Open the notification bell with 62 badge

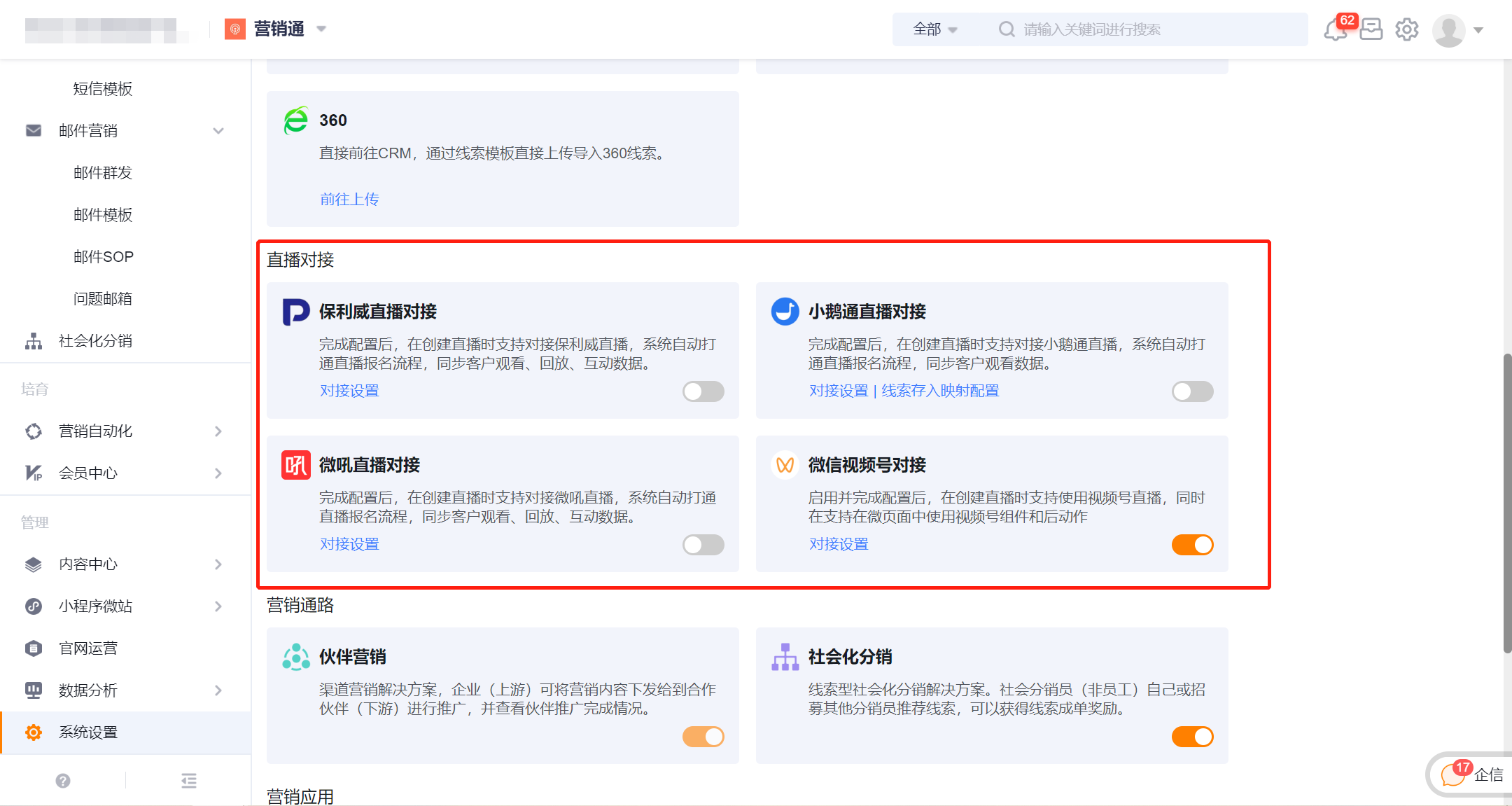[1336, 30]
